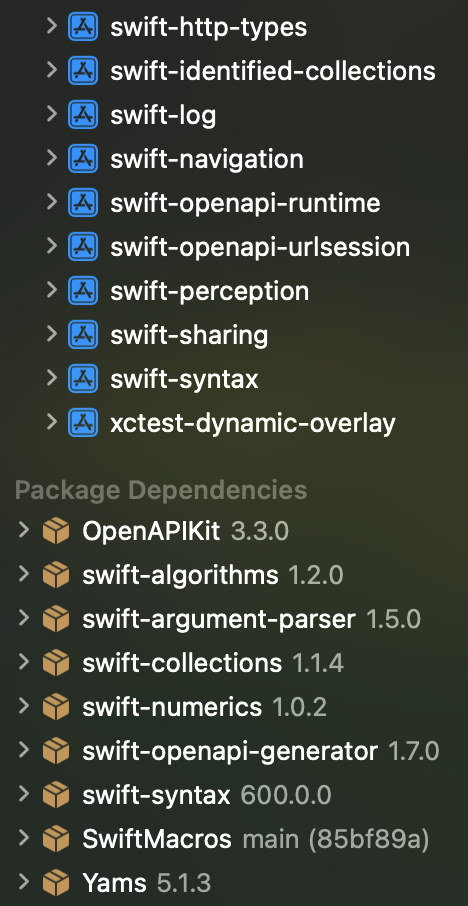Viewport: 468px width, 906px height.
Task: Expand the swift-identified-collections folder
Action: pyautogui.click(x=51, y=70)
